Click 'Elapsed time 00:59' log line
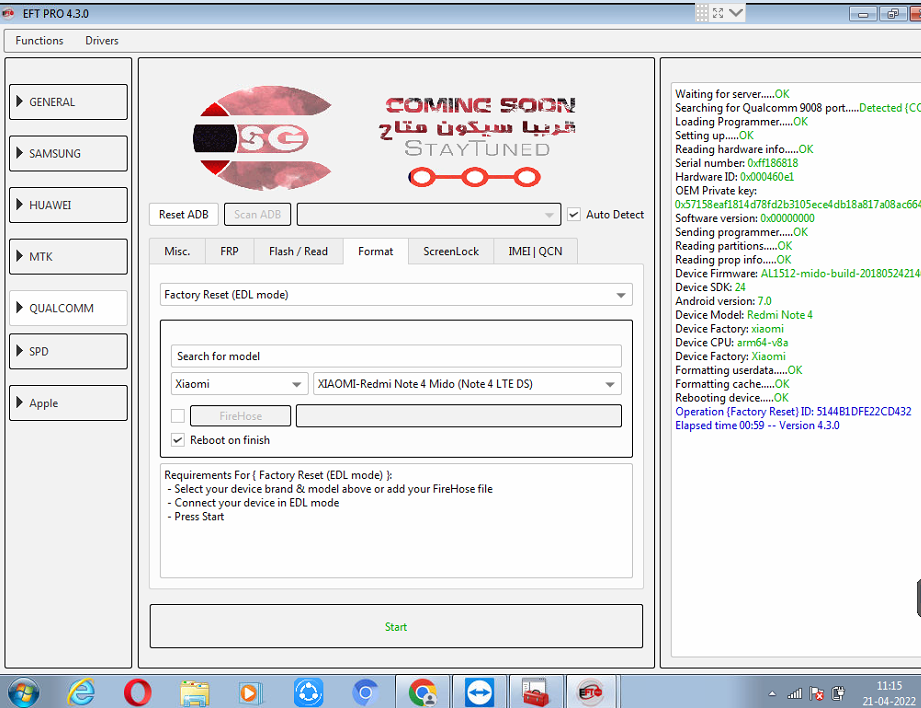 tap(757, 425)
